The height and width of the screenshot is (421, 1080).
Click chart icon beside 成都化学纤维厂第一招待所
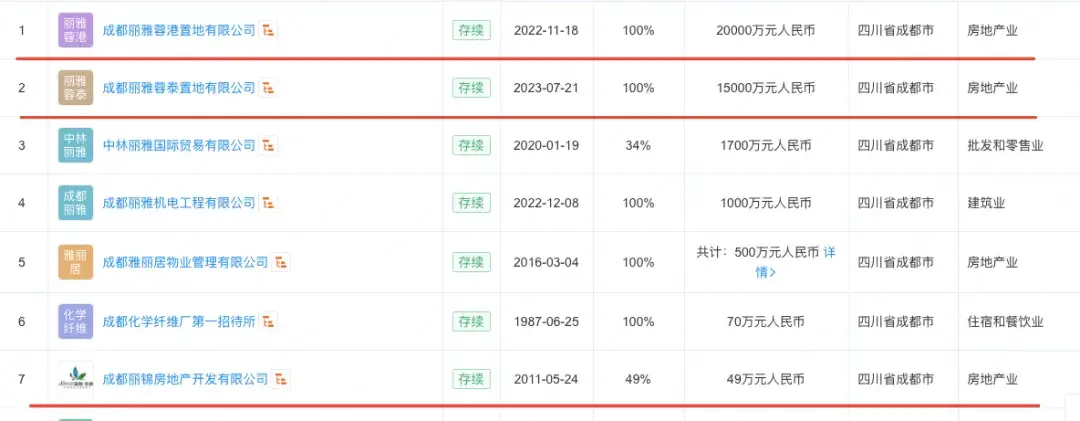click(x=269, y=322)
